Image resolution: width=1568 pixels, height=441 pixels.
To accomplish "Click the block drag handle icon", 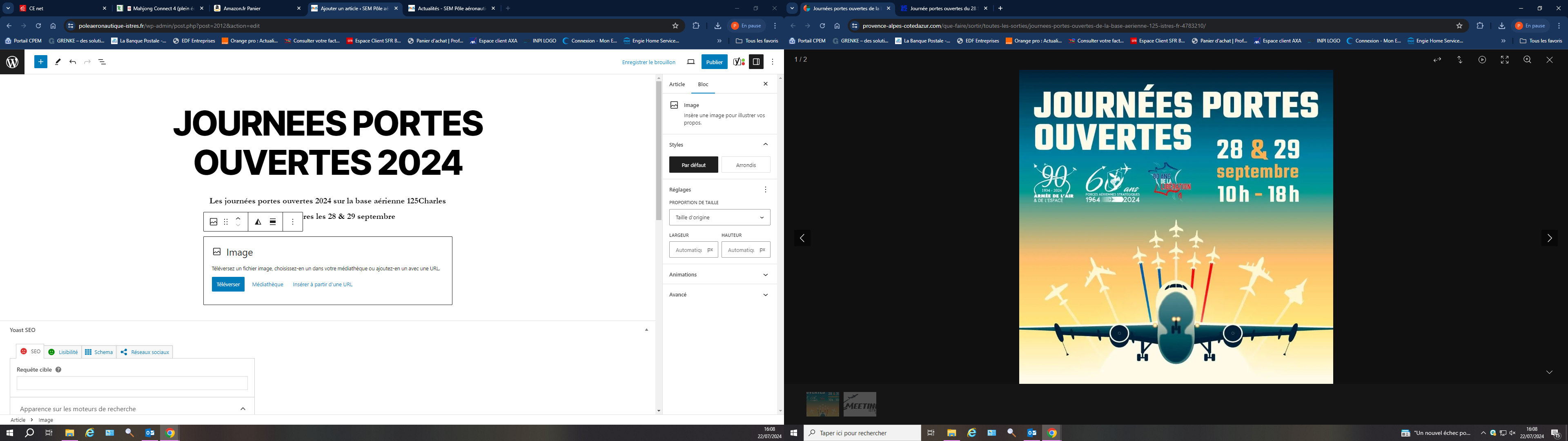I will pyautogui.click(x=226, y=222).
